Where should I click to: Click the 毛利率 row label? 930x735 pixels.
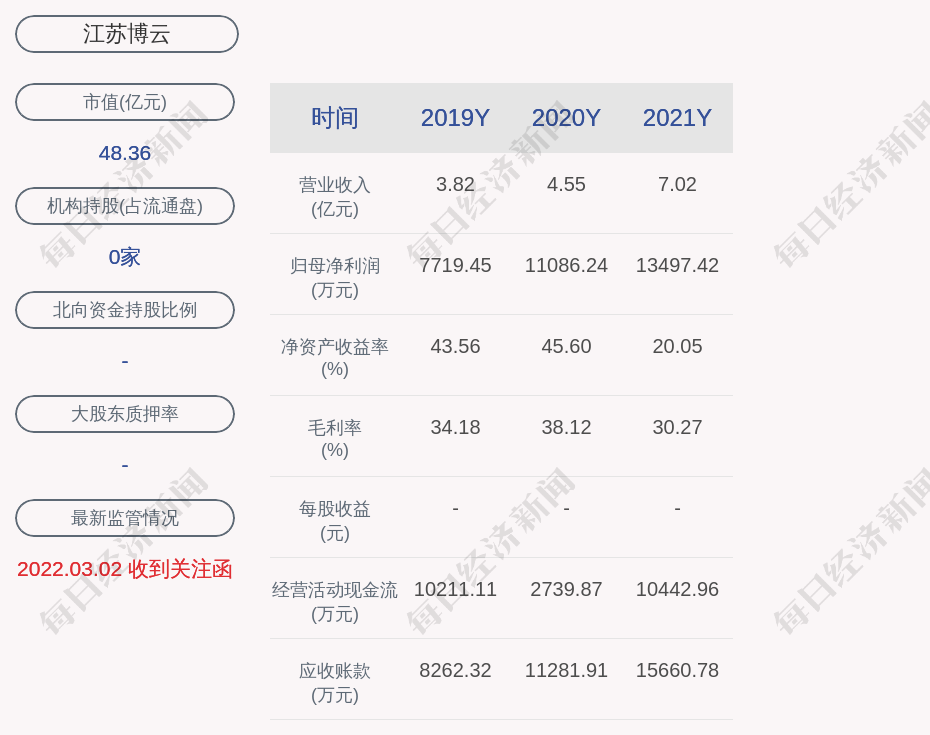pyautogui.click(x=335, y=439)
